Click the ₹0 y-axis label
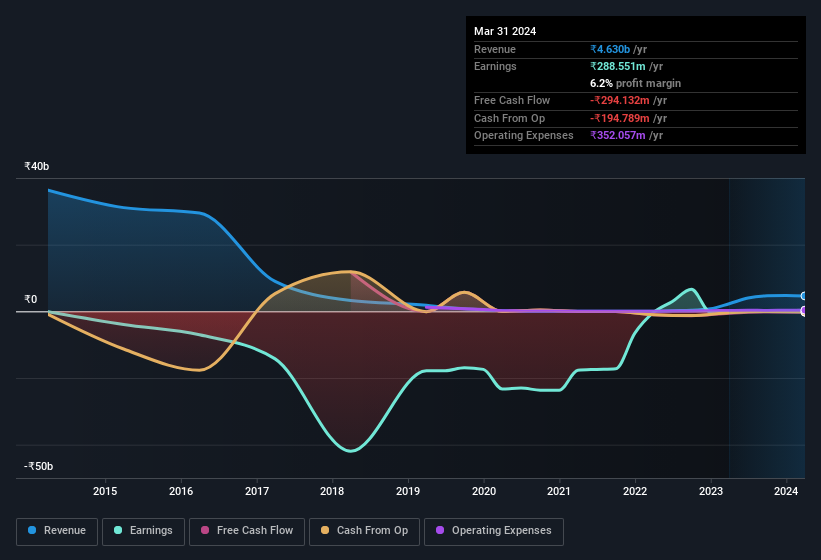 (31, 299)
